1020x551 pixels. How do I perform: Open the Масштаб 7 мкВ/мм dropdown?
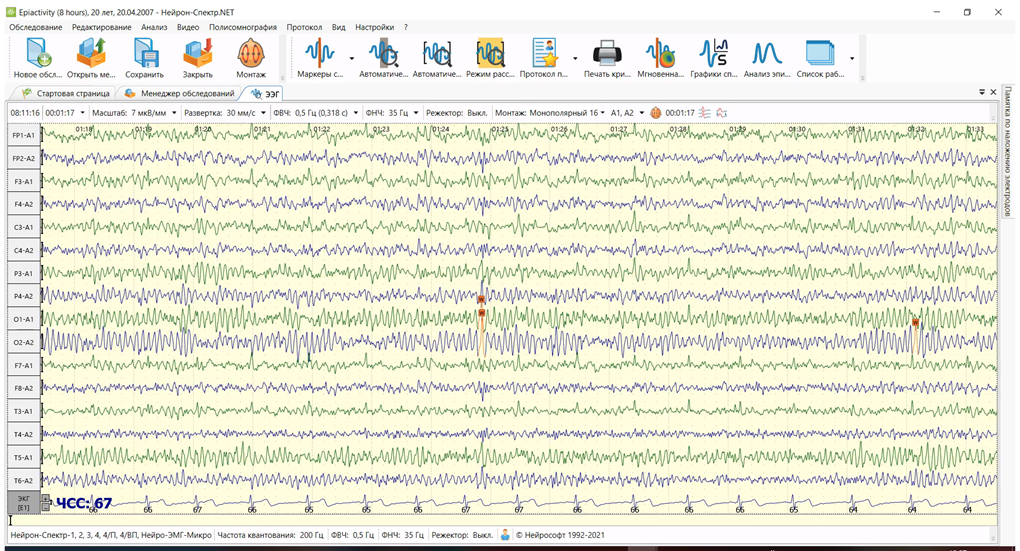click(174, 113)
